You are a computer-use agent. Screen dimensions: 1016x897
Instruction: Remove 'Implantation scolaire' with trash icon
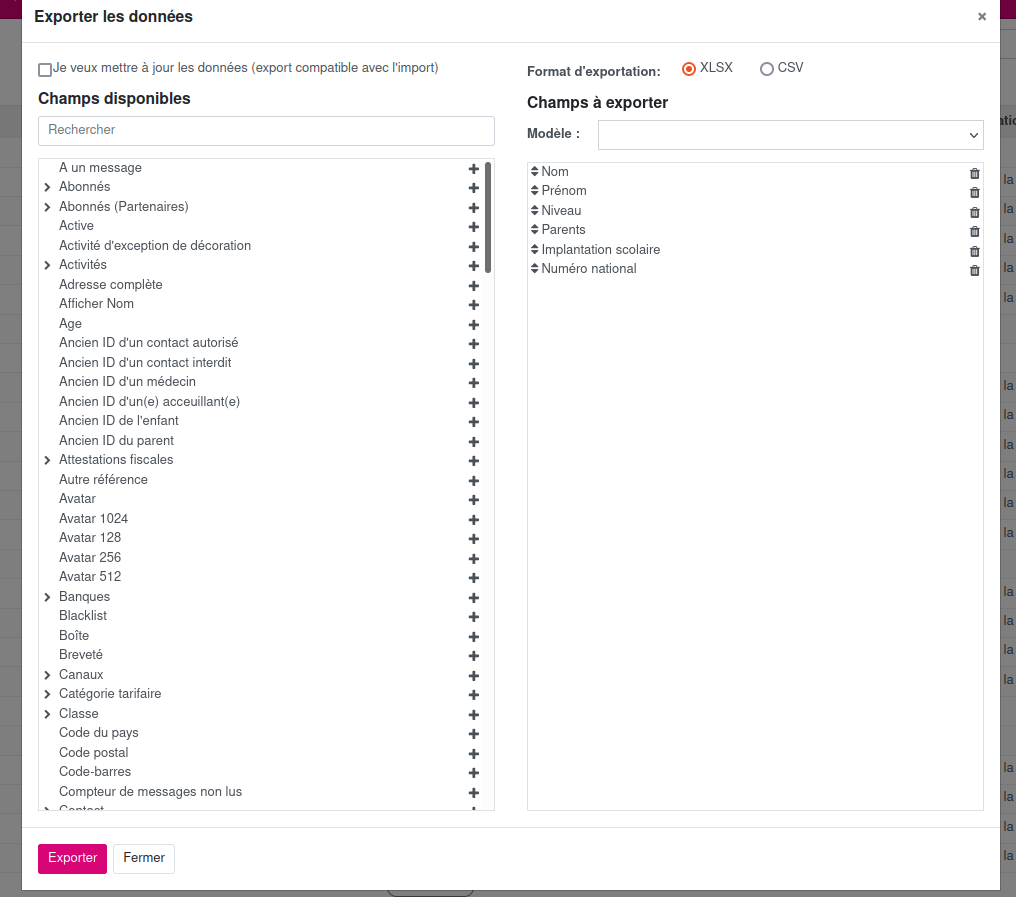point(975,251)
